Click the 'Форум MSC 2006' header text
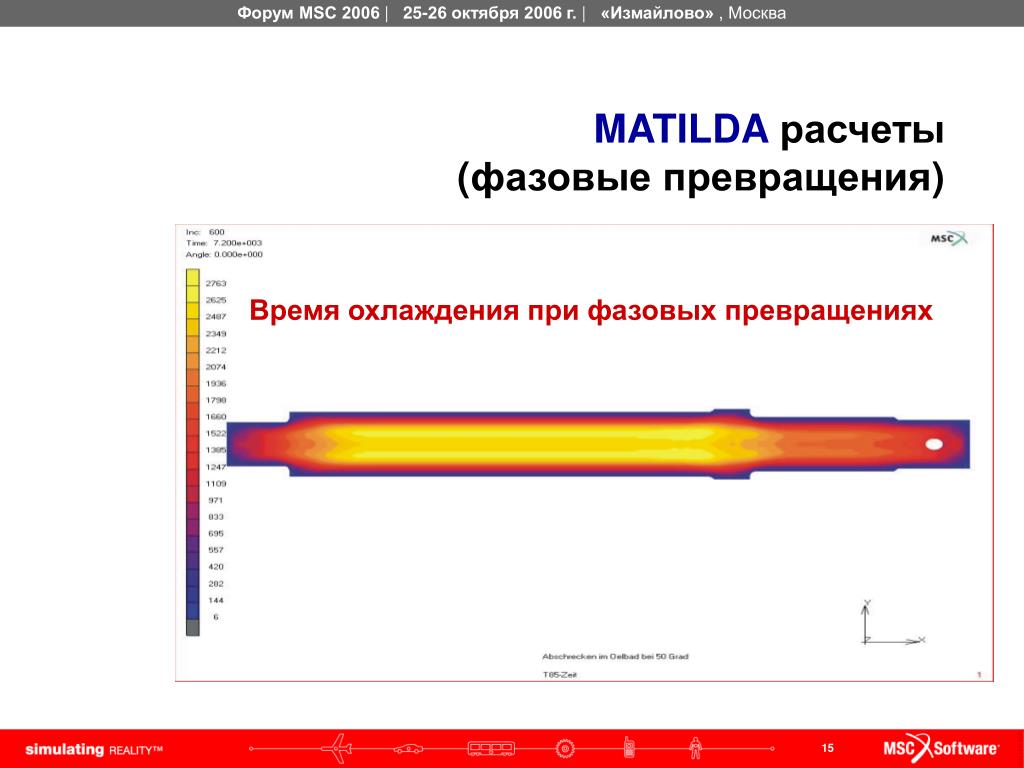The width and height of the screenshot is (1024, 768). pyautogui.click(x=308, y=13)
